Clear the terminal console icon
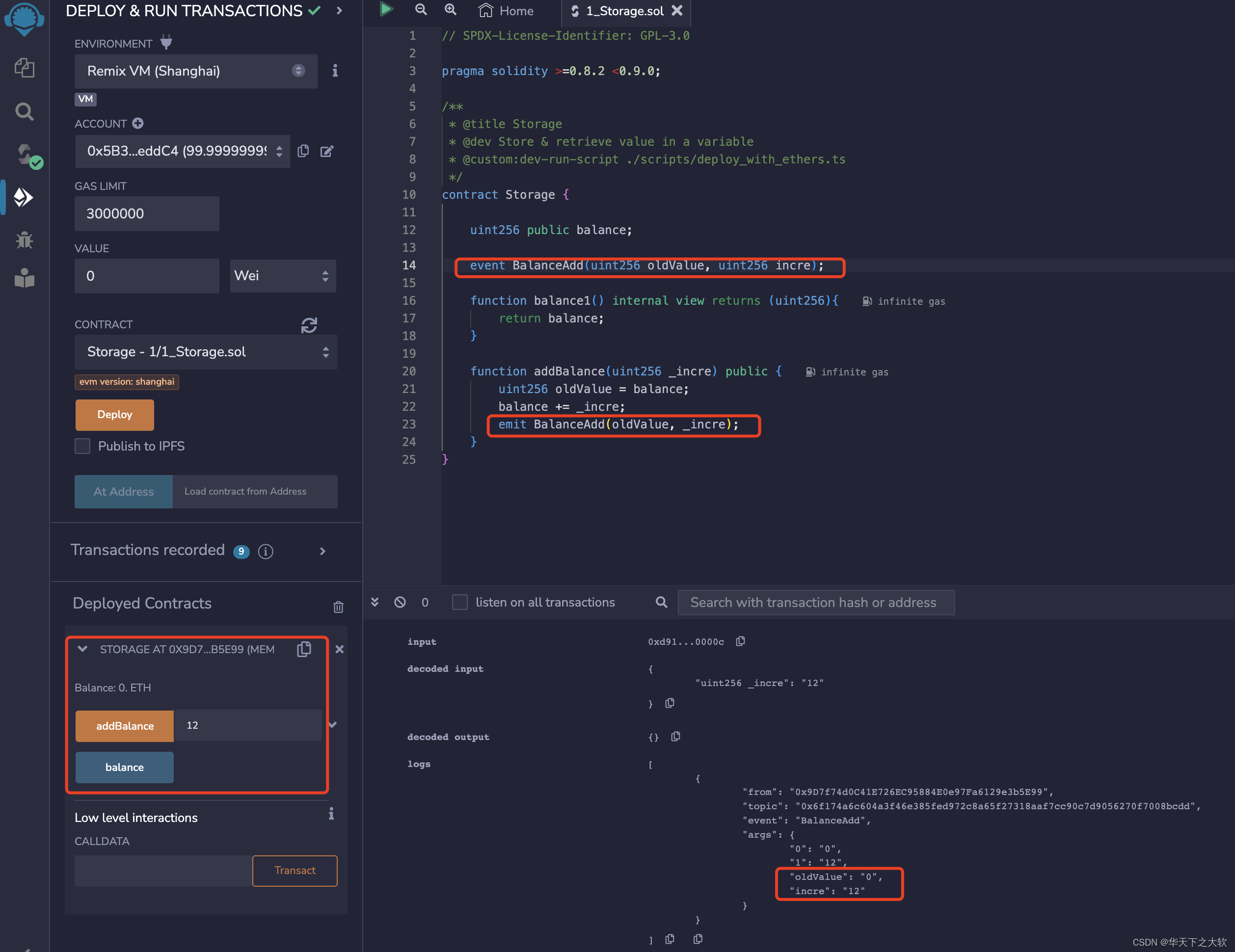 (x=400, y=602)
